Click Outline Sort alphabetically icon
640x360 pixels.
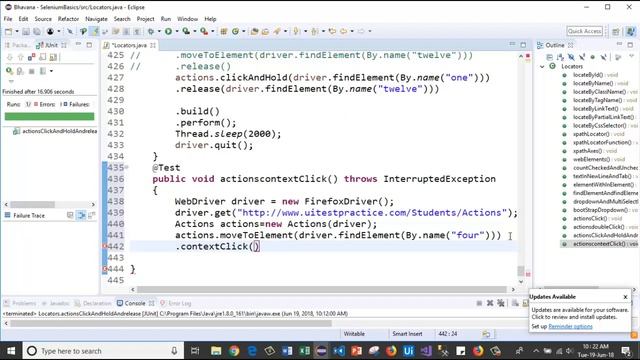tap(560, 57)
